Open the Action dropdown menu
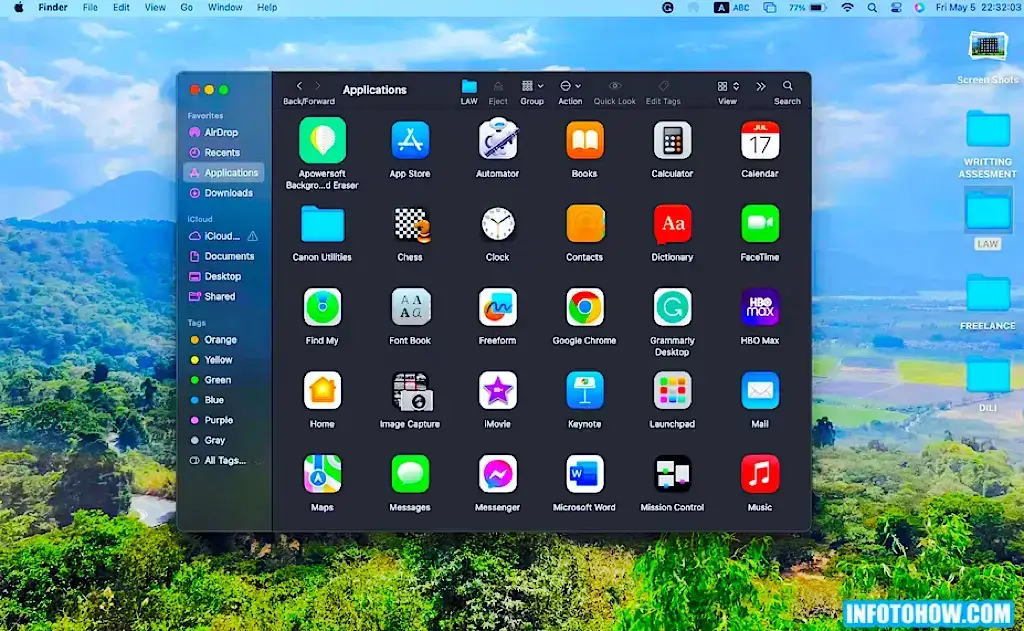1024x631 pixels. tap(570, 86)
